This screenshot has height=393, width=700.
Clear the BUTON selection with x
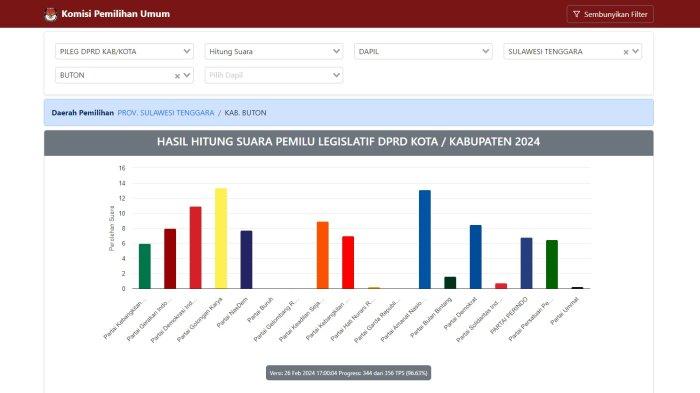[x=177, y=76]
